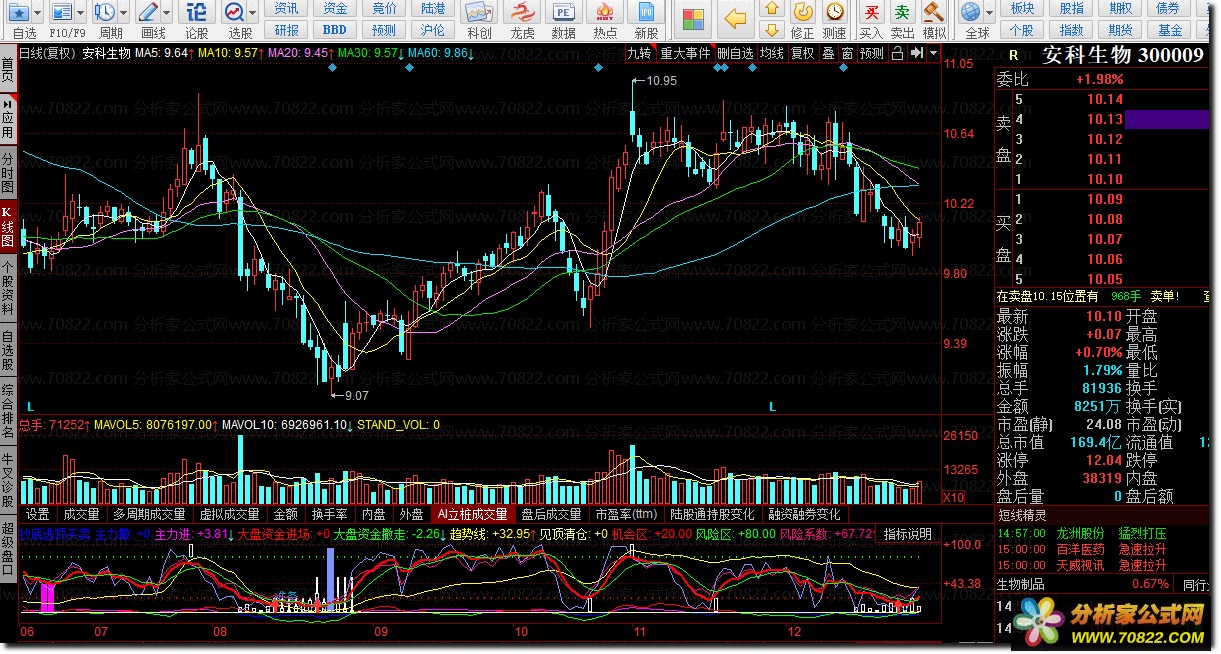Click the jump-to-end arrow icon on chart toolbar
This screenshot has width=1221, height=654.
(916, 53)
